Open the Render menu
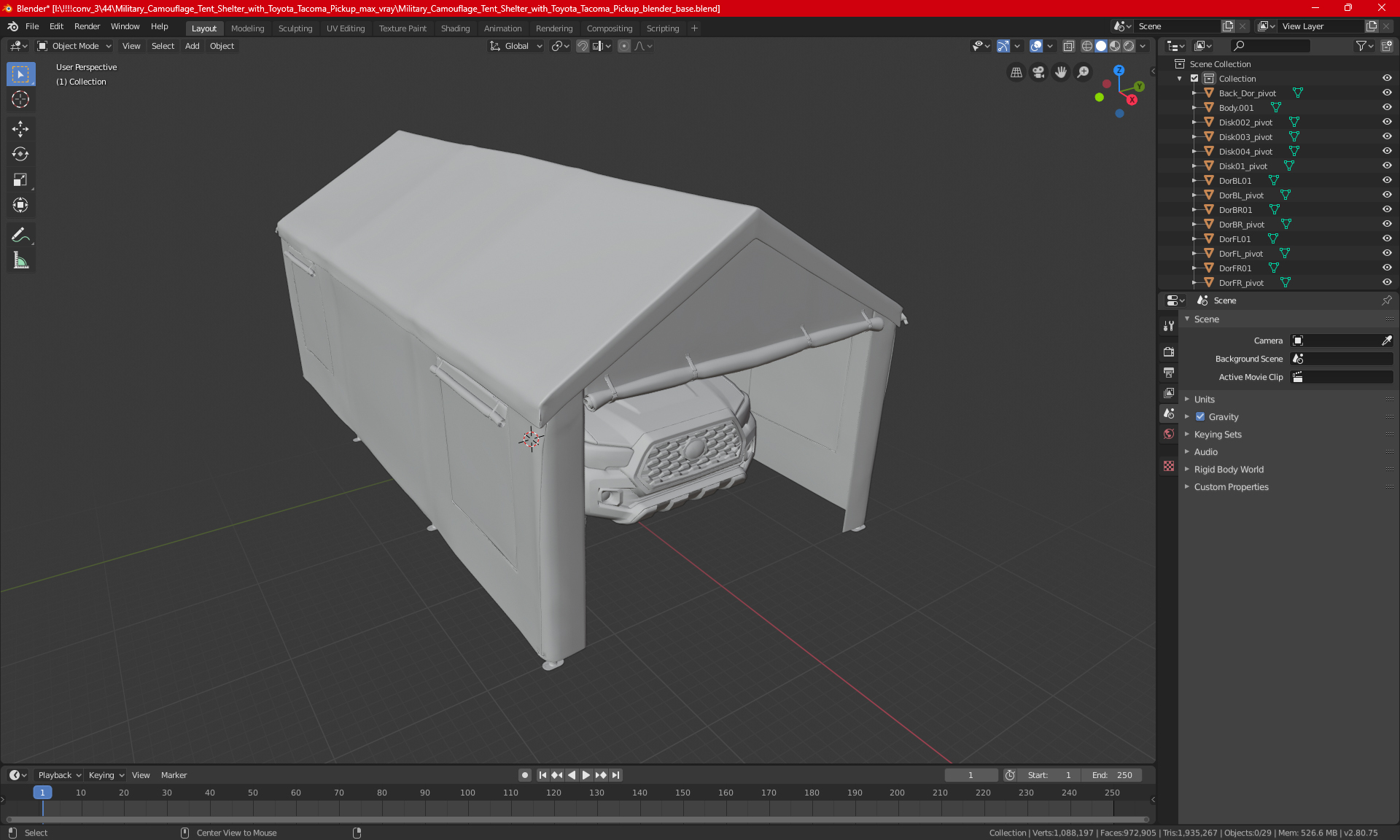Image resolution: width=1400 pixels, height=840 pixels. [87, 26]
